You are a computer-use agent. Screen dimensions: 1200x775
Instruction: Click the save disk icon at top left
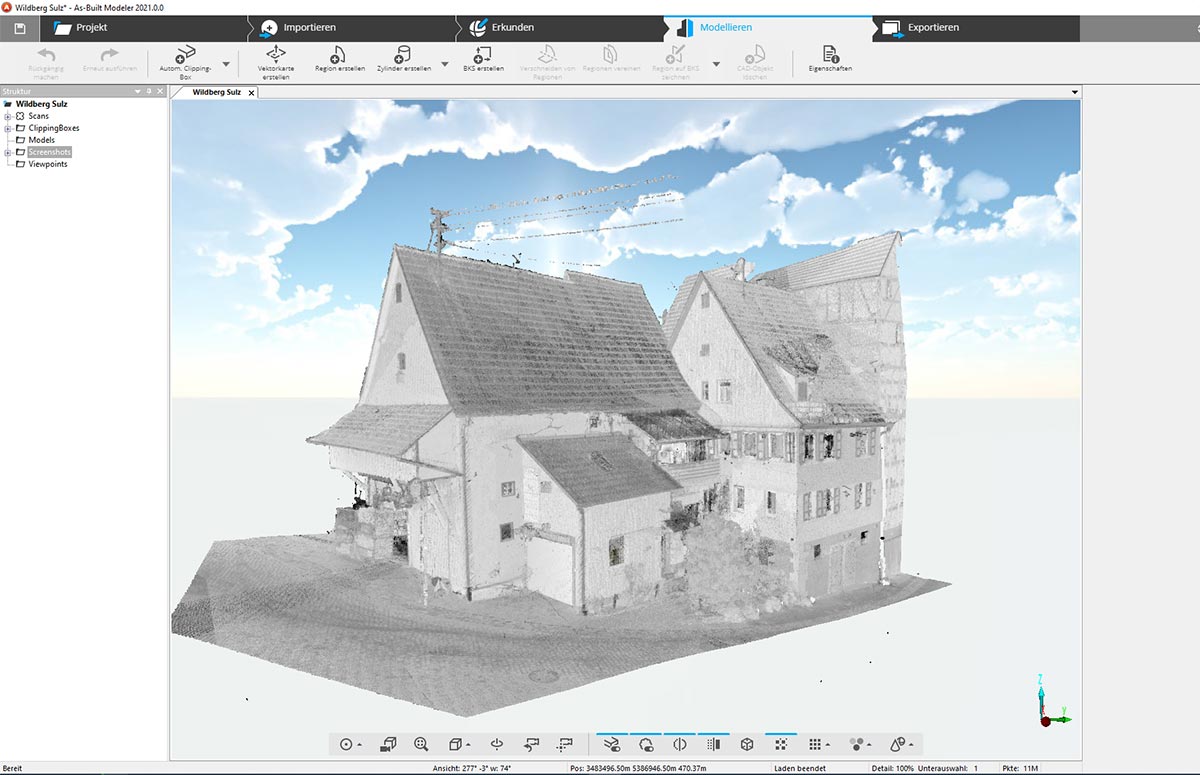coord(19,28)
